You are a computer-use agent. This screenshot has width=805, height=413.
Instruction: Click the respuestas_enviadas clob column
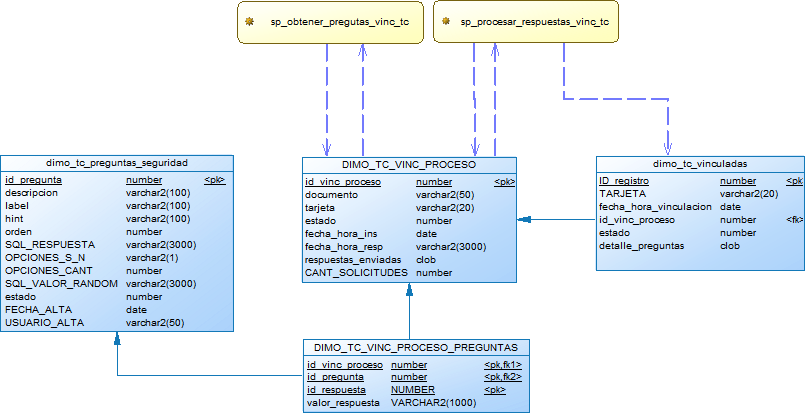[351, 259]
